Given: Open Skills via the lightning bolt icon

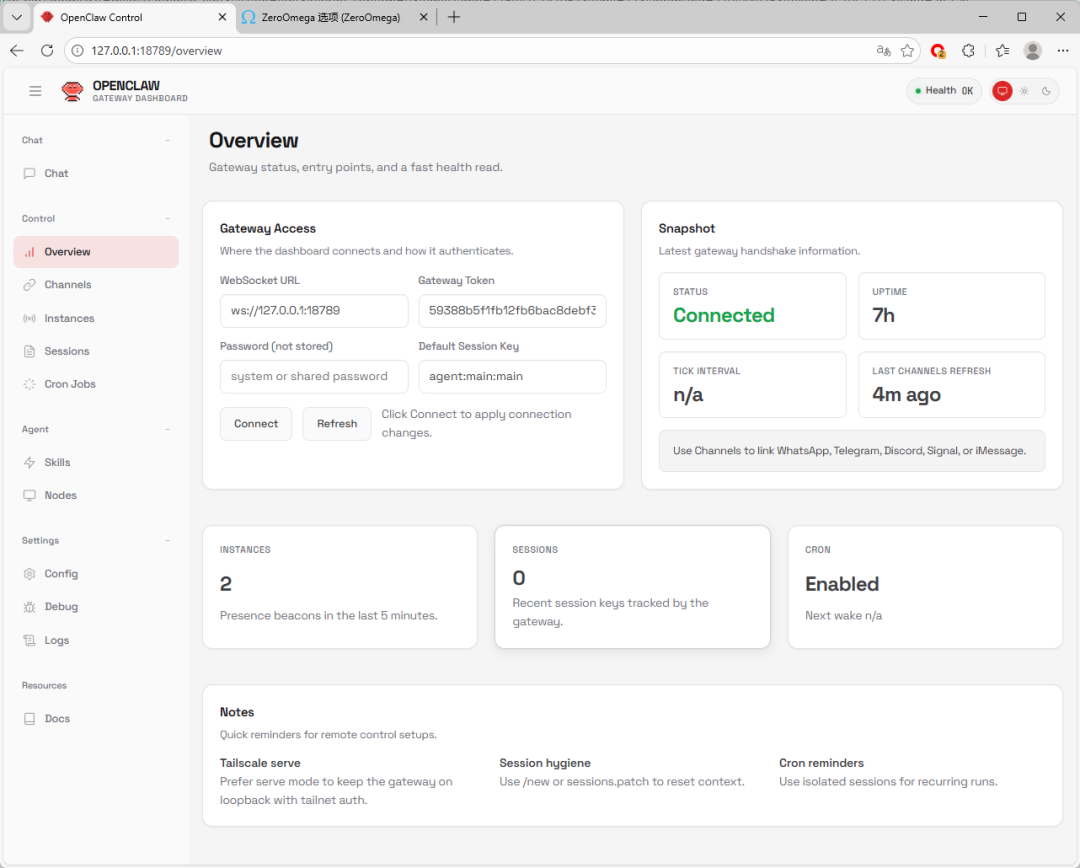Looking at the screenshot, I should coord(30,462).
